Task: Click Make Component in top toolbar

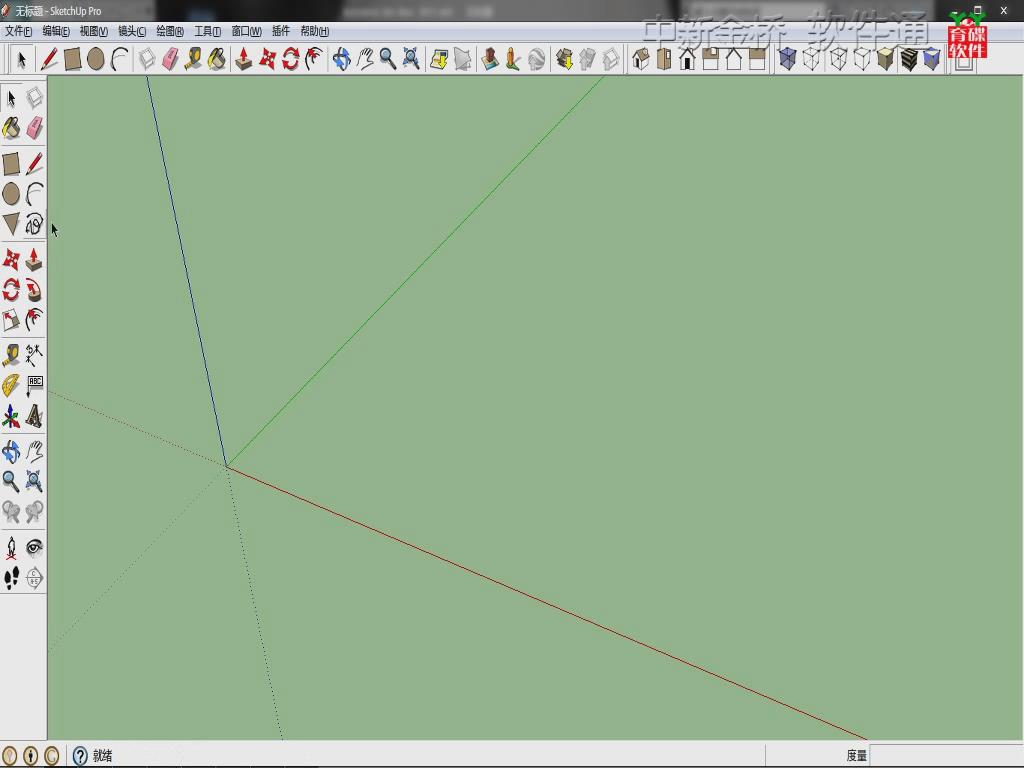Action: pyautogui.click(x=147, y=59)
